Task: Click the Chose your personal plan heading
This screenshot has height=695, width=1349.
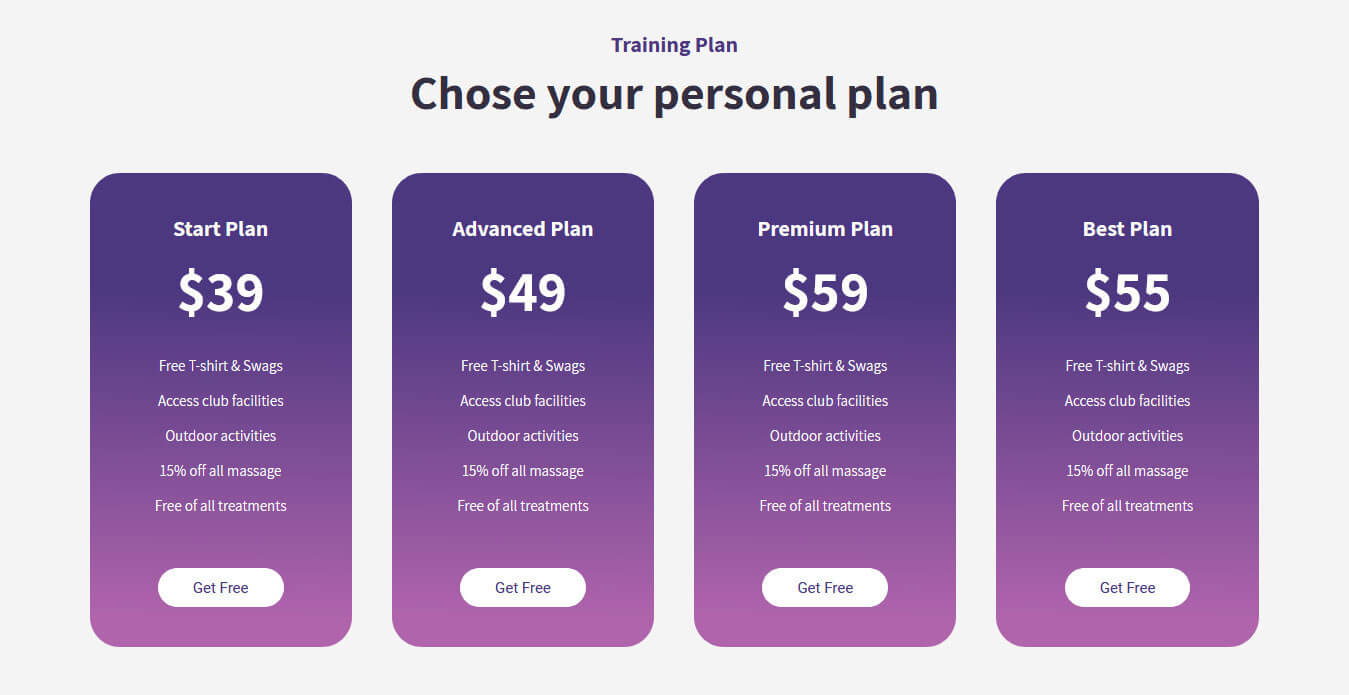Action: pyautogui.click(x=674, y=94)
